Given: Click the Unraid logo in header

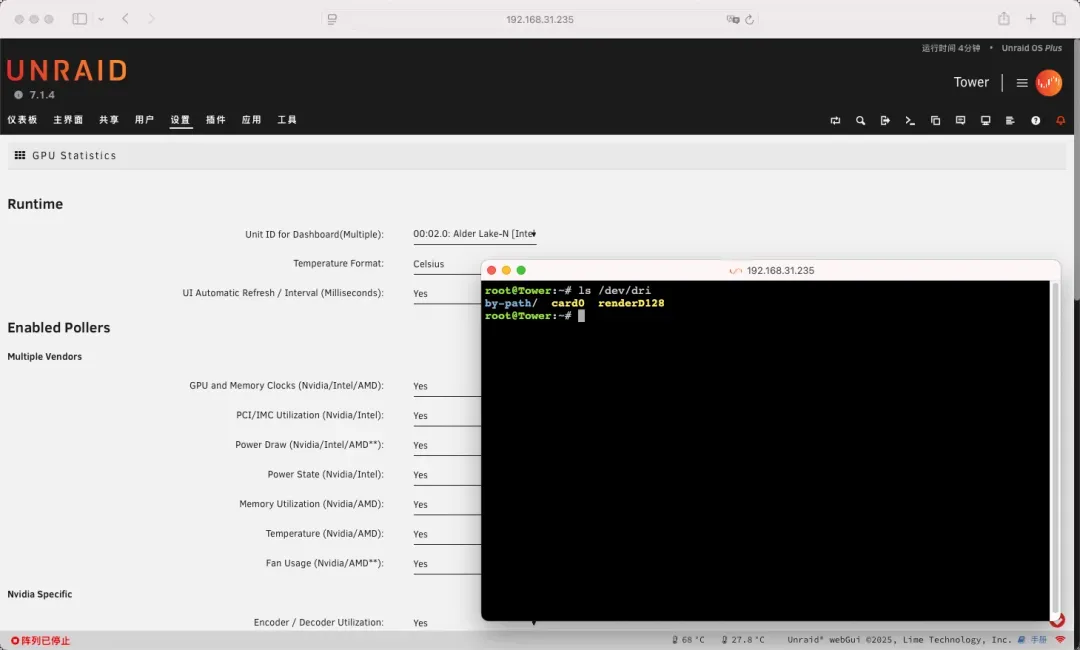Looking at the screenshot, I should point(67,71).
